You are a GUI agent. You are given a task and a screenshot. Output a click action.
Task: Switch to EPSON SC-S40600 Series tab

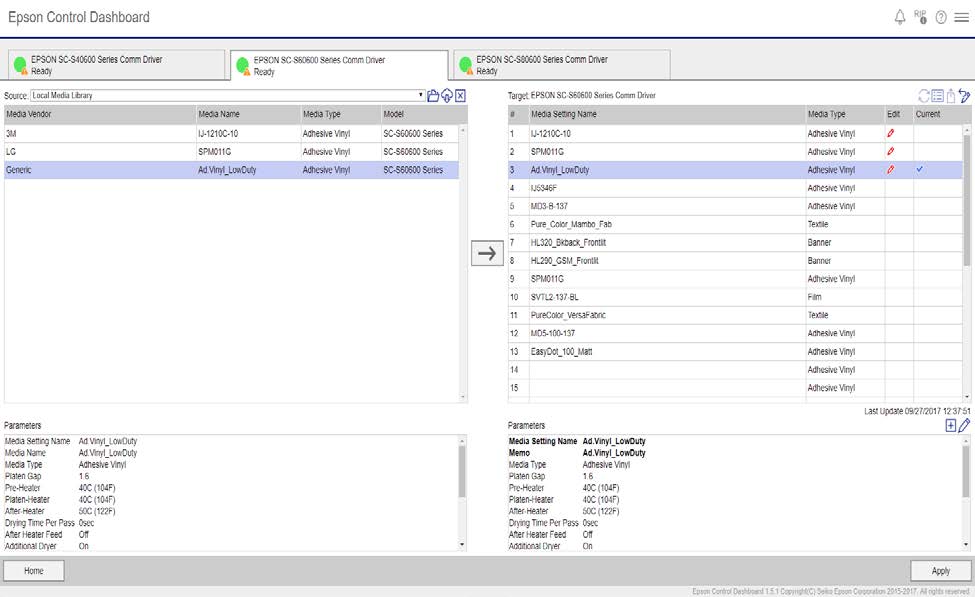[x=114, y=65]
